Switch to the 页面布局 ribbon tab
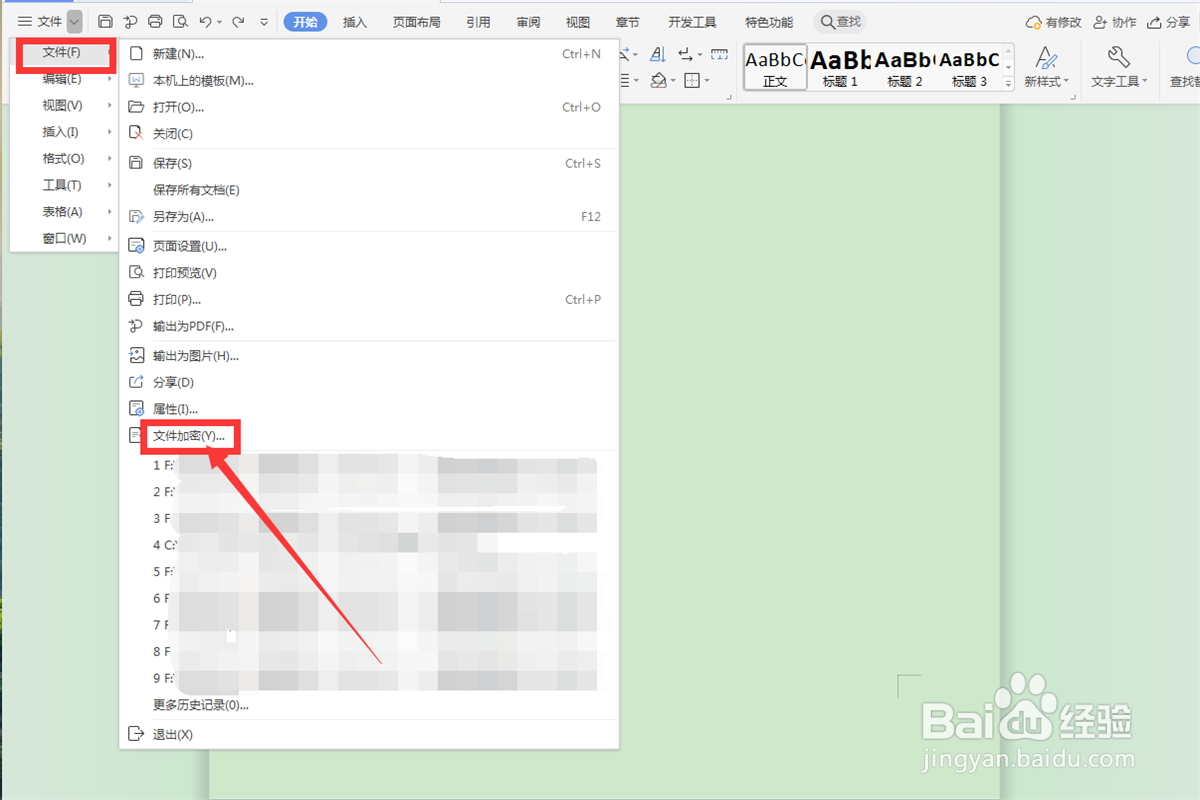This screenshot has height=800, width=1200. click(x=416, y=22)
